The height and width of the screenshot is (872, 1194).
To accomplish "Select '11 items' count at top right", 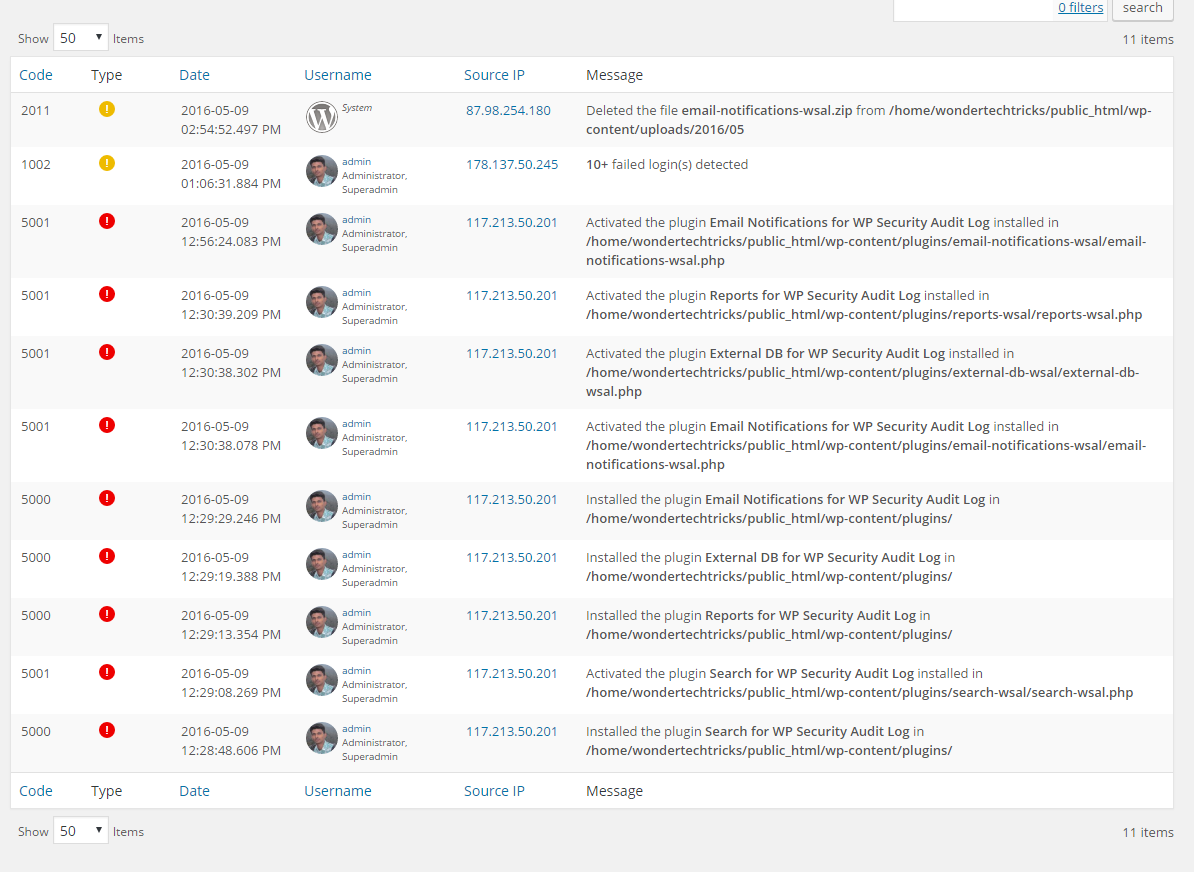I will pyautogui.click(x=1148, y=39).
